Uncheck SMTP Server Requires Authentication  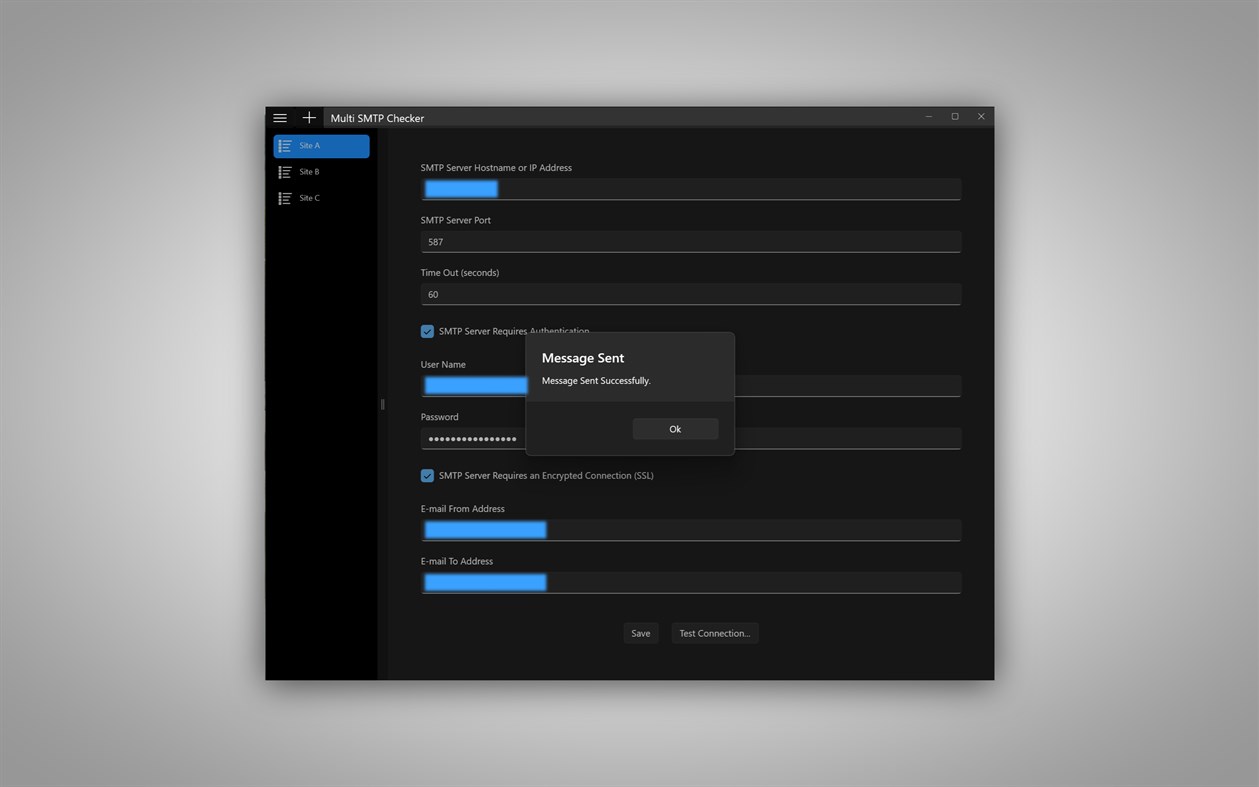click(x=427, y=331)
